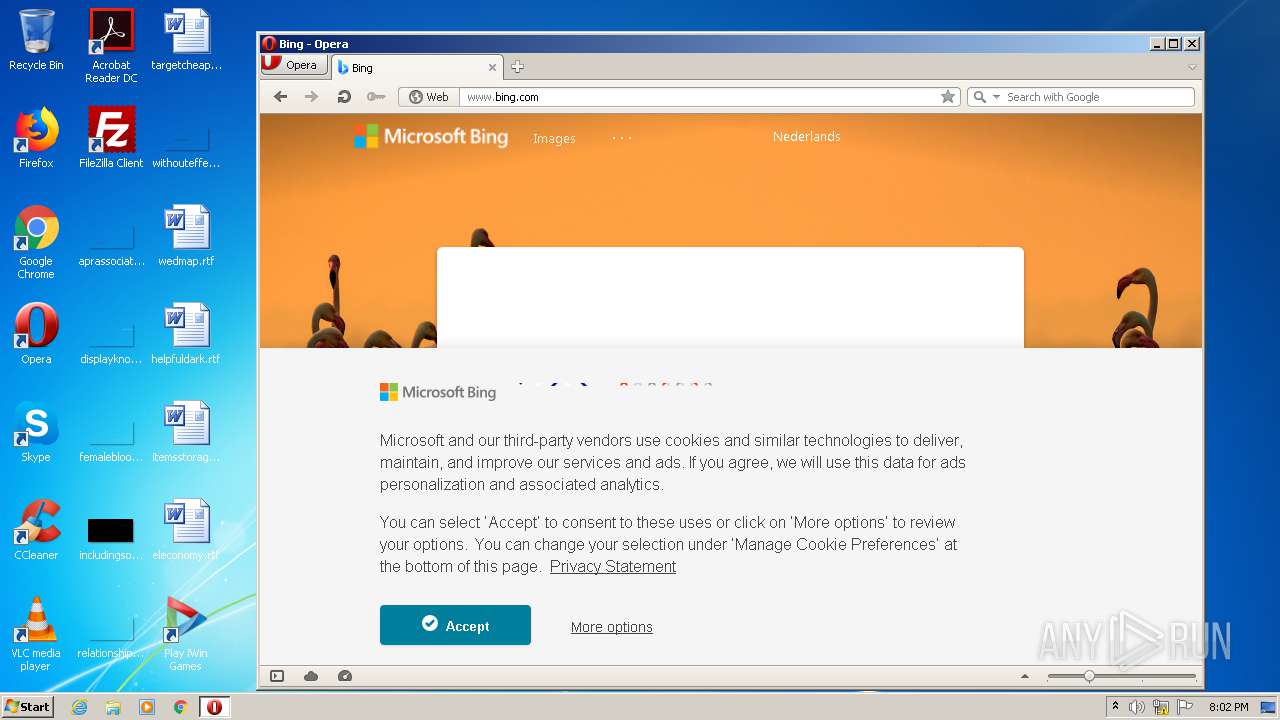Open Images link on Bing

[x=554, y=139]
